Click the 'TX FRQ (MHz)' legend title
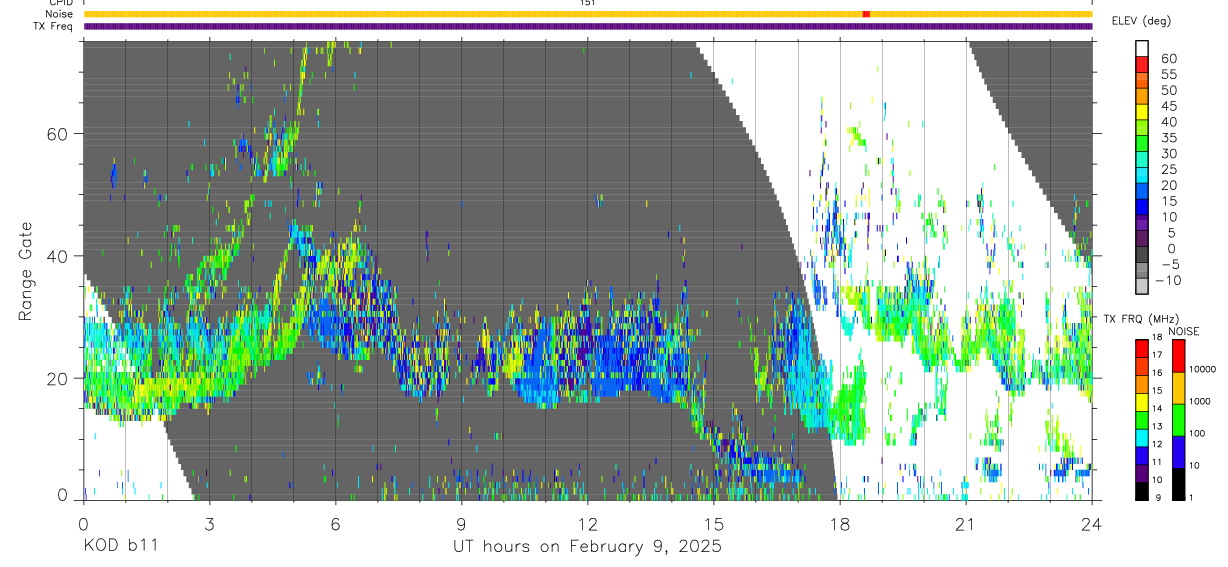Viewport: 1228px width, 567px height. [1141, 318]
